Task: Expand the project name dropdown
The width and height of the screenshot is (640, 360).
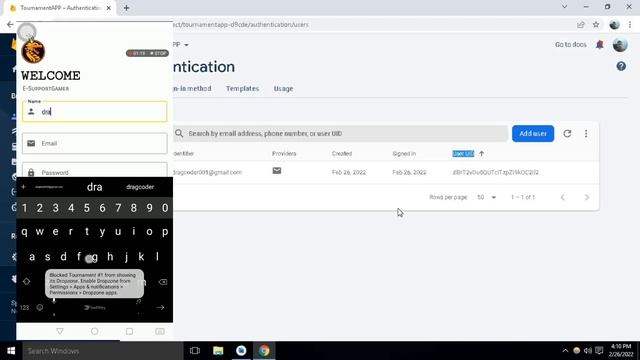Action: pyautogui.click(x=186, y=44)
